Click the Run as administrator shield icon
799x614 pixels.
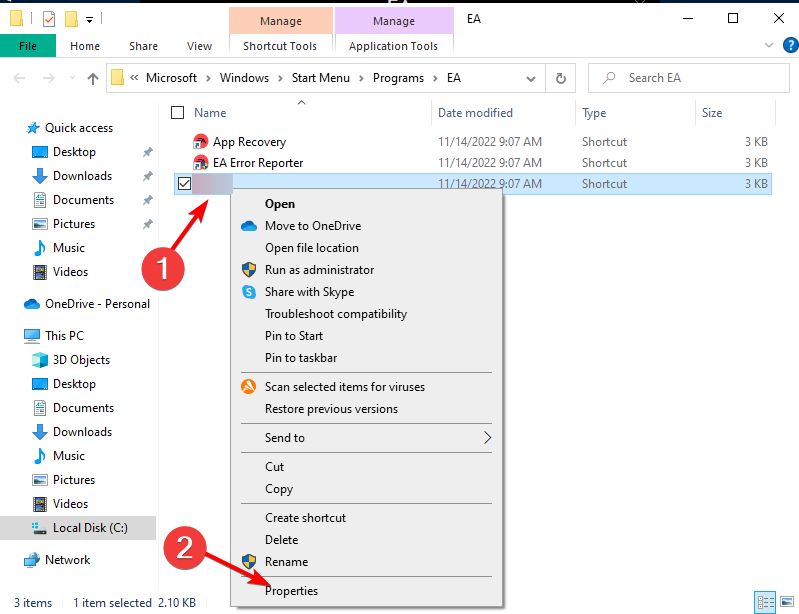[249, 270]
